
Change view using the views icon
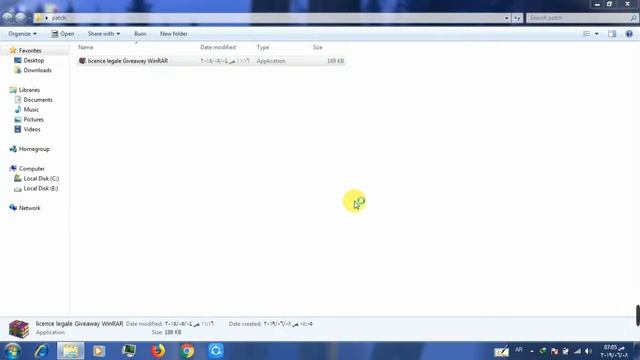pyautogui.click(x=587, y=34)
